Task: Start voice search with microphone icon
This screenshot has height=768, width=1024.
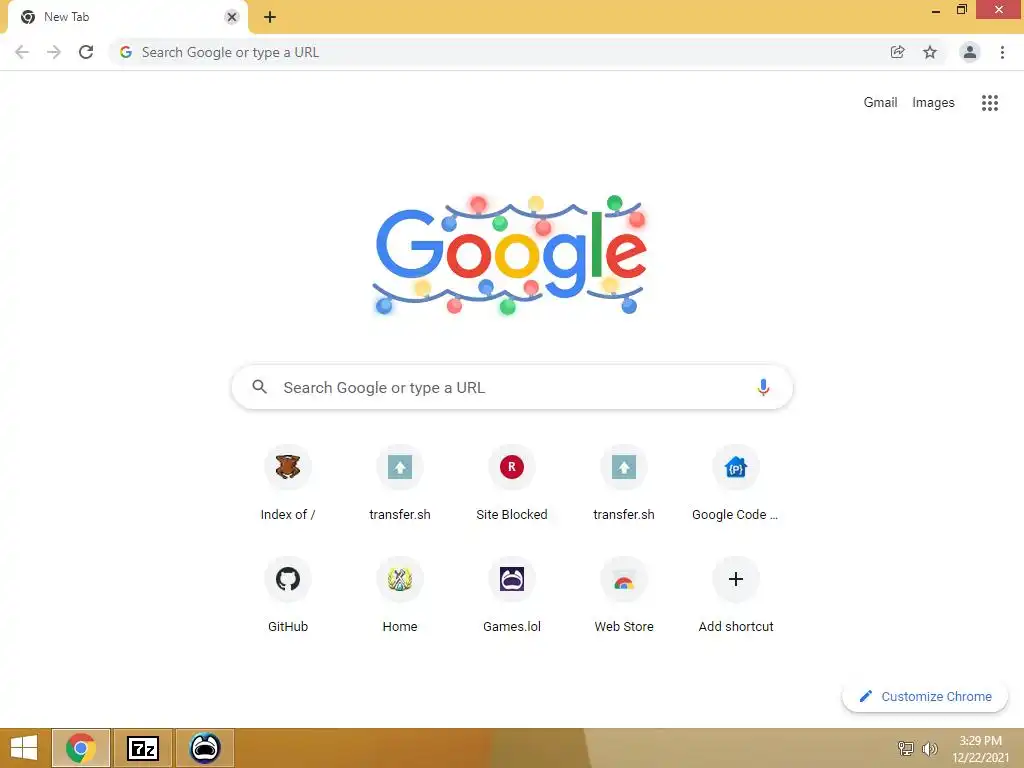Action: [763, 387]
